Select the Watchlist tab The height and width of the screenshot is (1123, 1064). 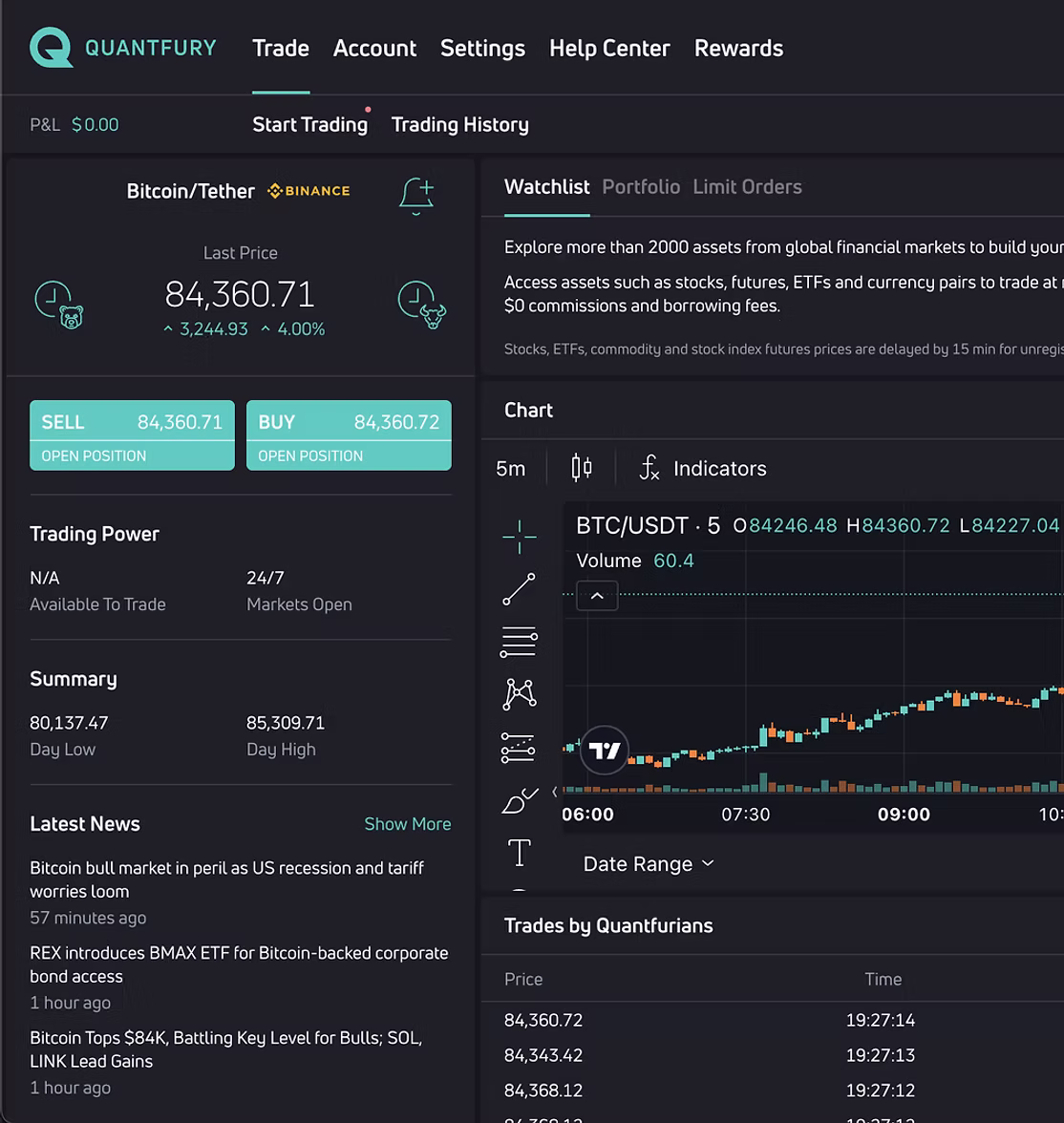click(x=546, y=187)
